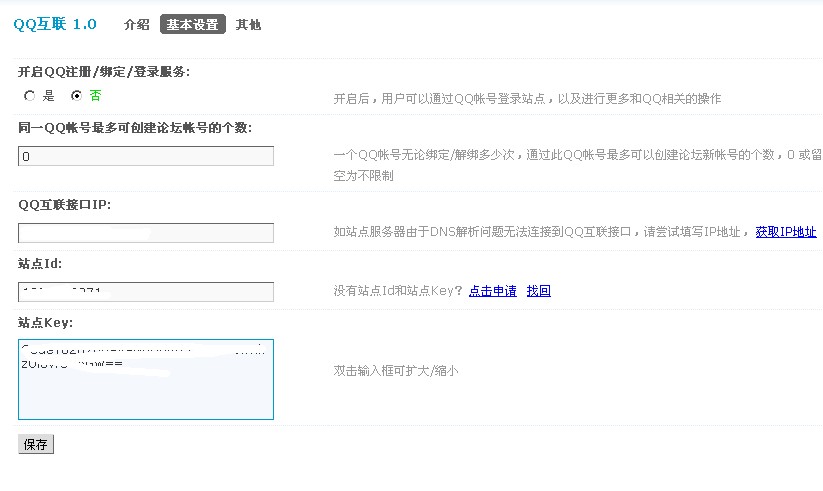
Task: Click the 保存 button
Action: click(36, 444)
